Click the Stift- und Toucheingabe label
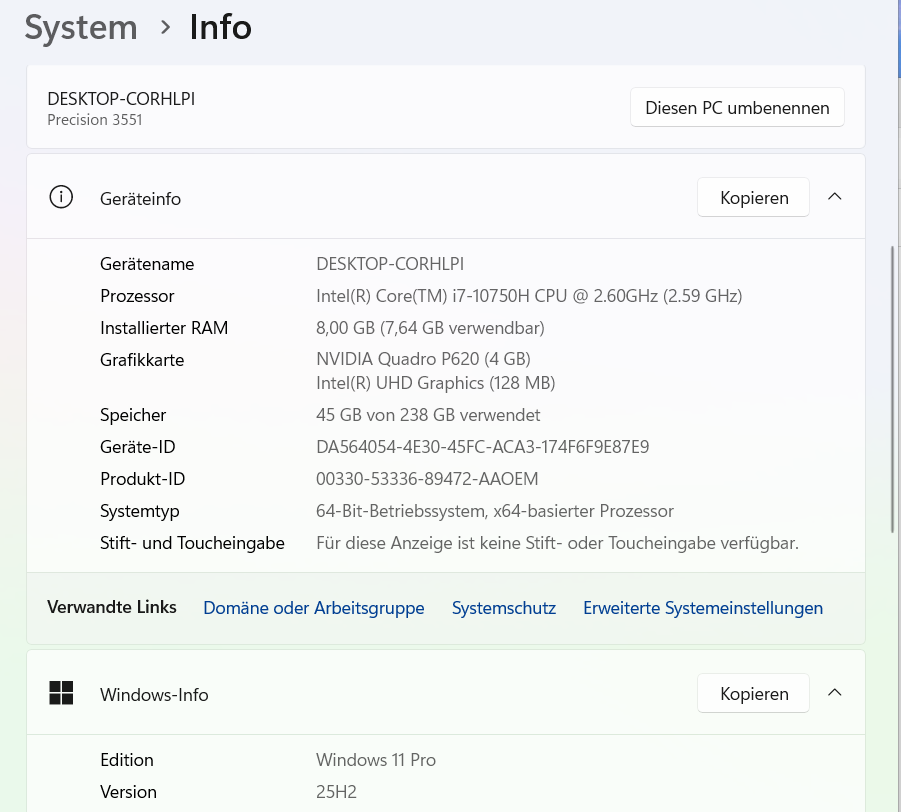901x812 pixels. pos(192,543)
